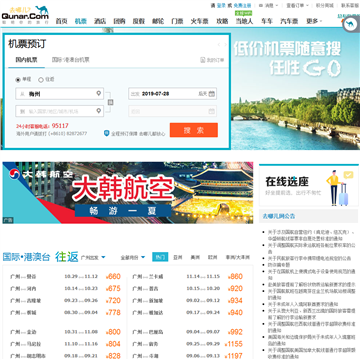Open 汽车票 in navigation bar
Viewport: 360px width, 360px height.
pyautogui.click(x=289, y=21)
